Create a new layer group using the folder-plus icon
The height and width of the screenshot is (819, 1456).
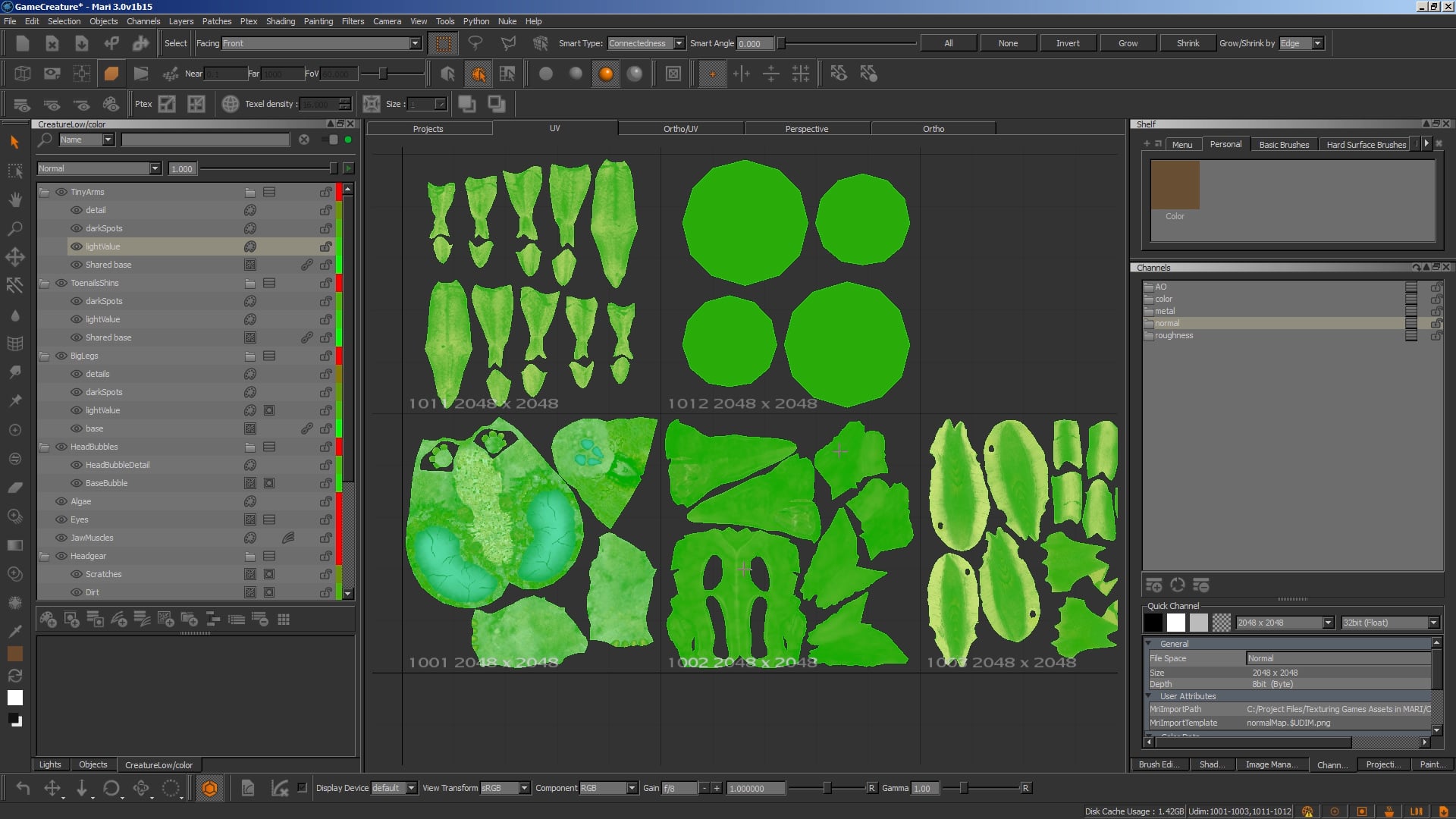[189, 620]
